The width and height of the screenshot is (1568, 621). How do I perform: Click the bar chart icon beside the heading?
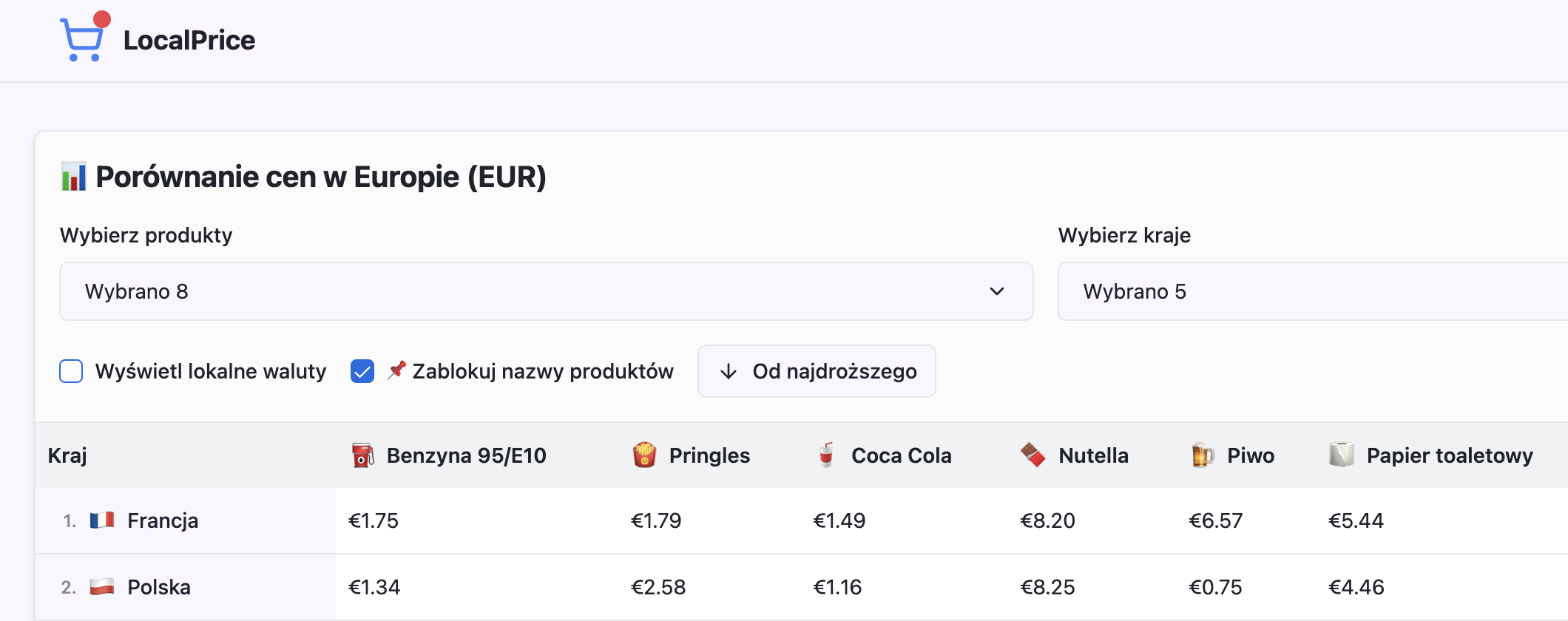(74, 177)
